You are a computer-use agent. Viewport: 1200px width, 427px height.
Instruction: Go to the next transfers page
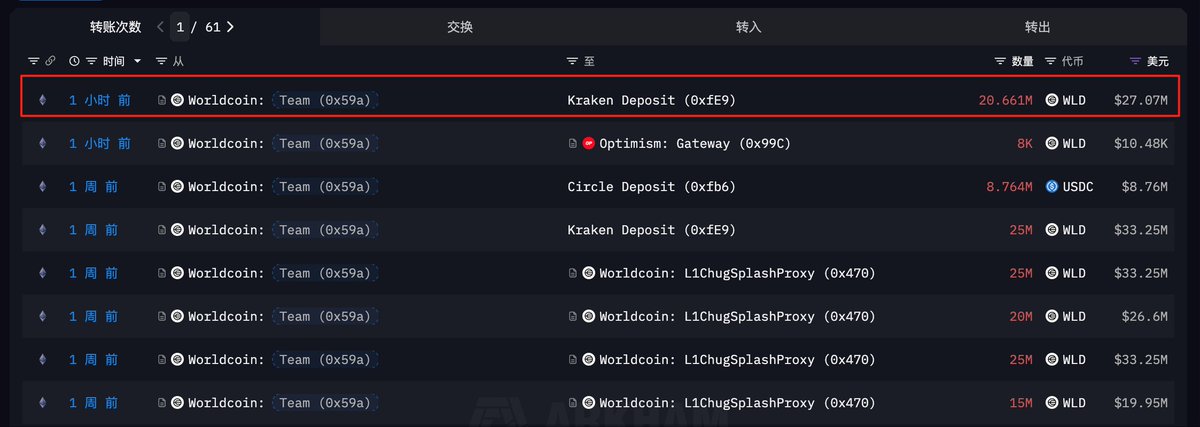coord(230,27)
